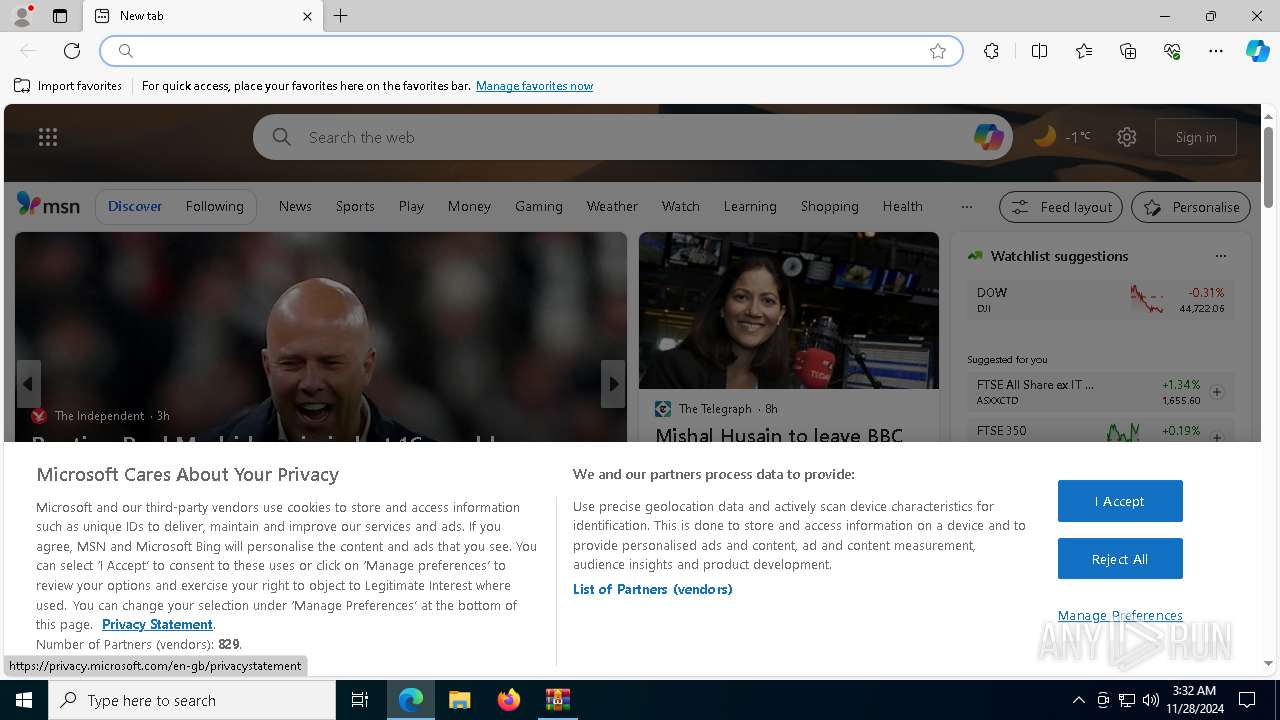Viewport: 1280px width, 720px height.
Task: Open the Money section
Action: pos(469,206)
